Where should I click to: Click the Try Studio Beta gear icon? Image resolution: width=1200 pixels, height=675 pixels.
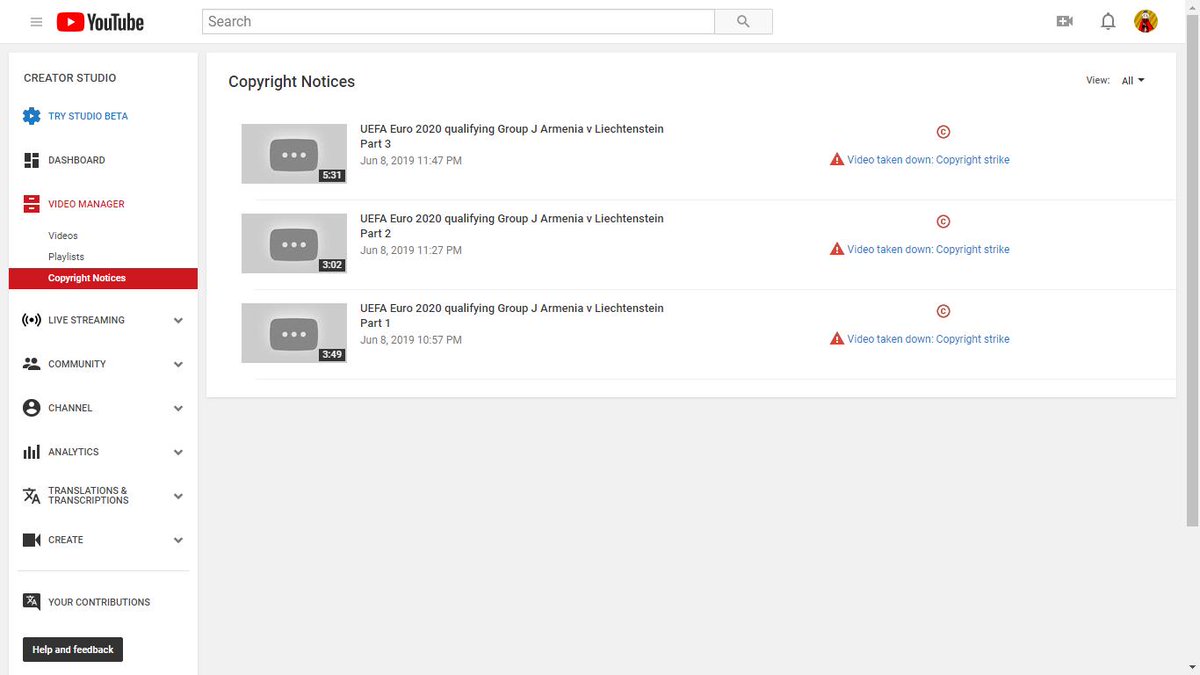[31, 116]
